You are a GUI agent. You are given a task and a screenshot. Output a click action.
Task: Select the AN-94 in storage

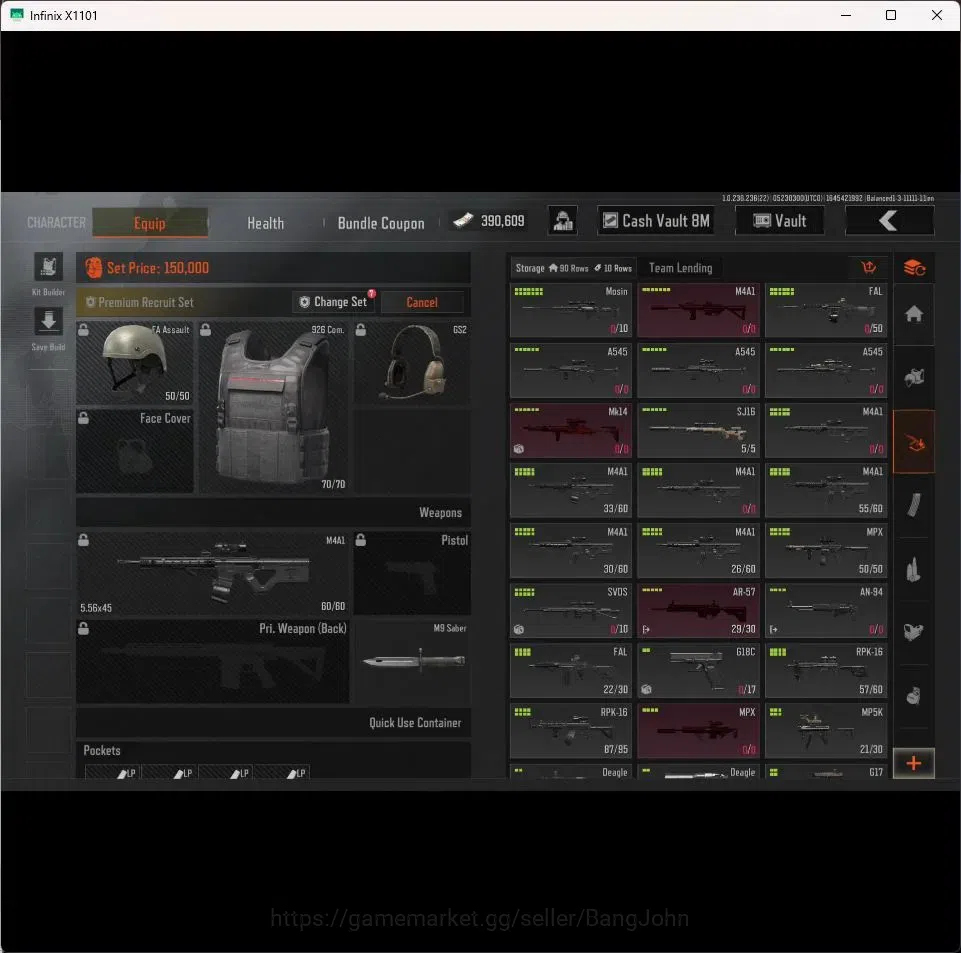coord(826,610)
